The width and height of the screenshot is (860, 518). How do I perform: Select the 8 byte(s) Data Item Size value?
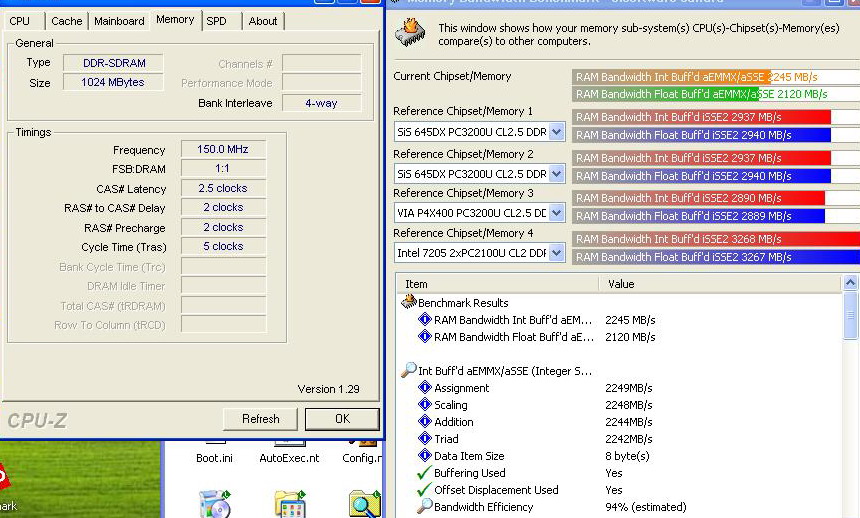[x=627, y=456]
